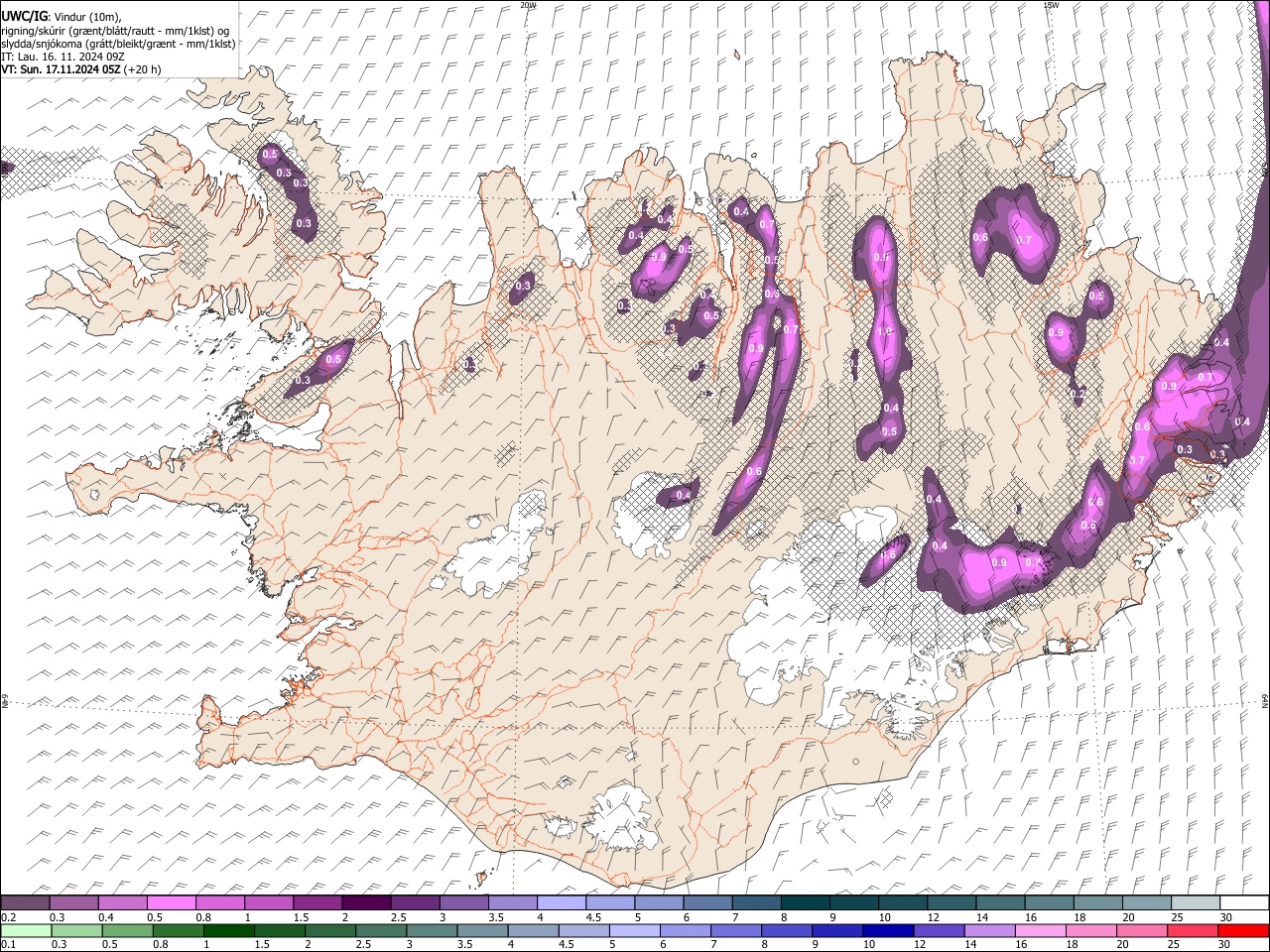Click the '20' label in the bottom legend row
This screenshot has height=952, width=1270.
[x=1123, y=944]
